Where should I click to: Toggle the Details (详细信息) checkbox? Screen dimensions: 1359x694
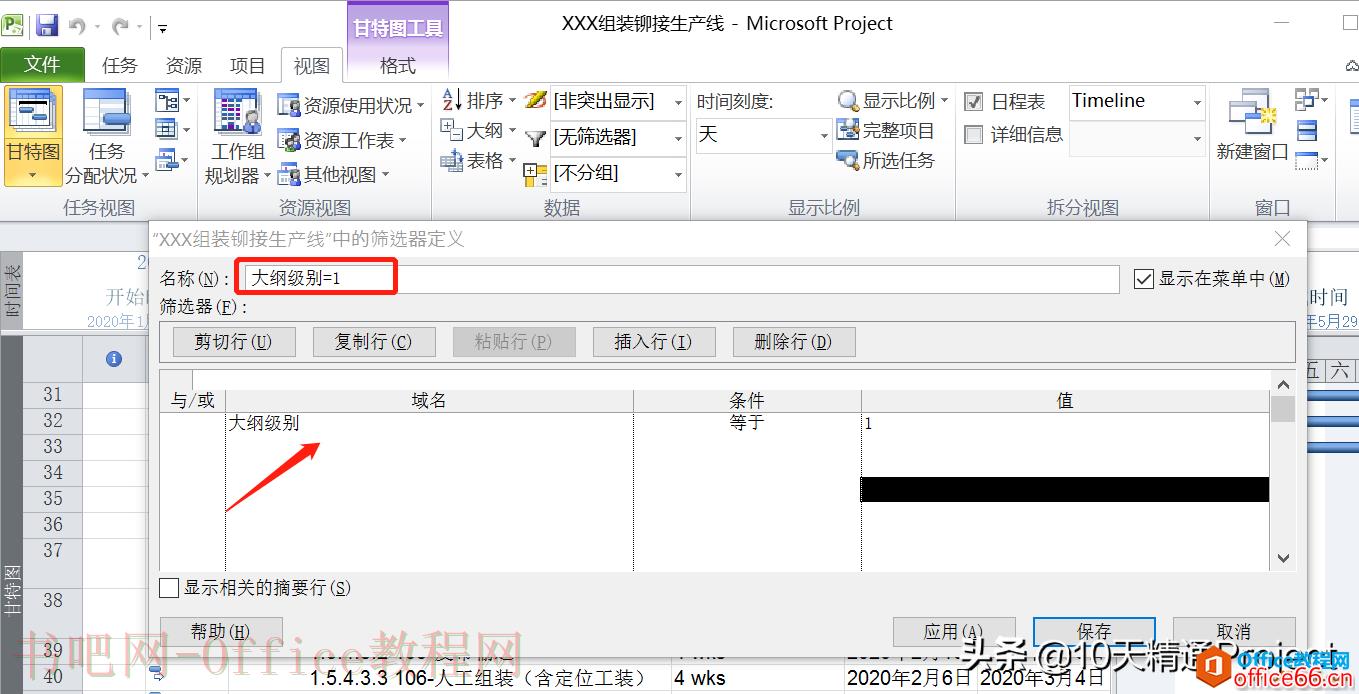[973, 134]
